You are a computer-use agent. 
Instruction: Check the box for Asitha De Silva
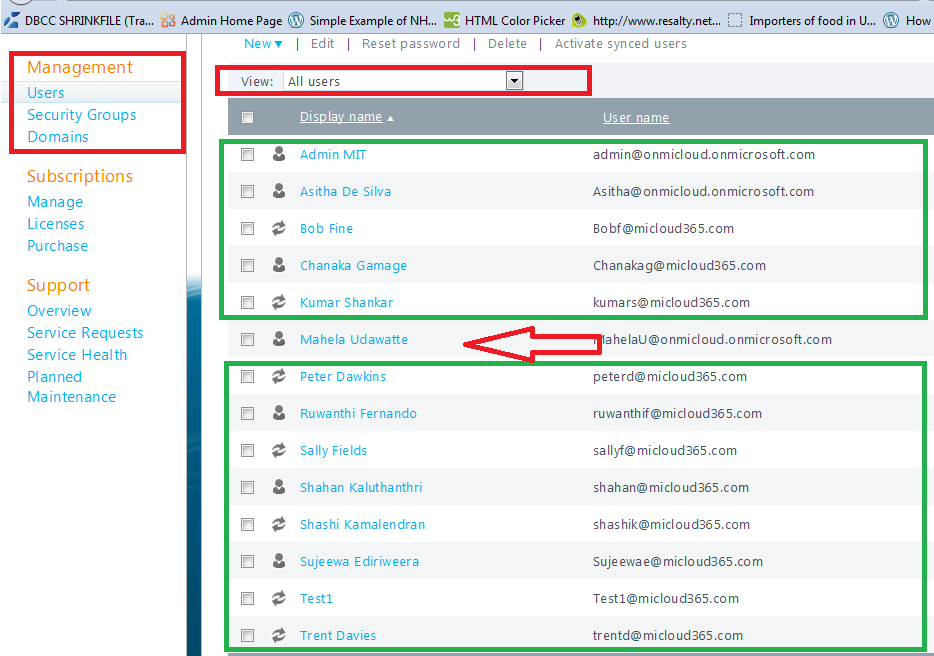pos(247,191)
